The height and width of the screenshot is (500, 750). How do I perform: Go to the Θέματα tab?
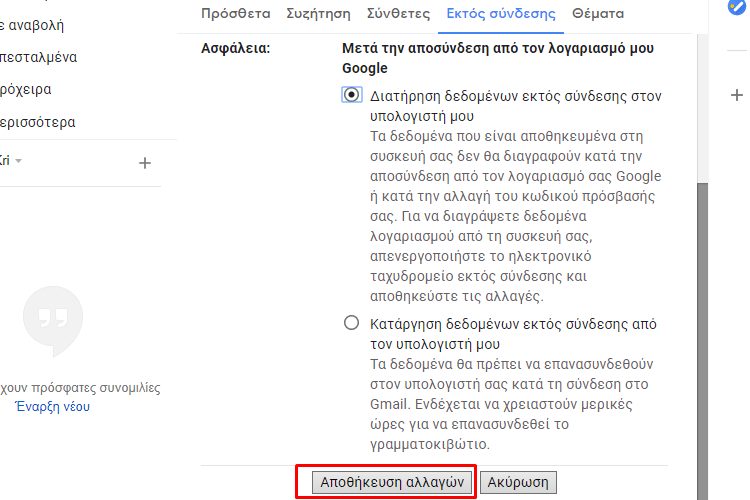click(598, 13)
